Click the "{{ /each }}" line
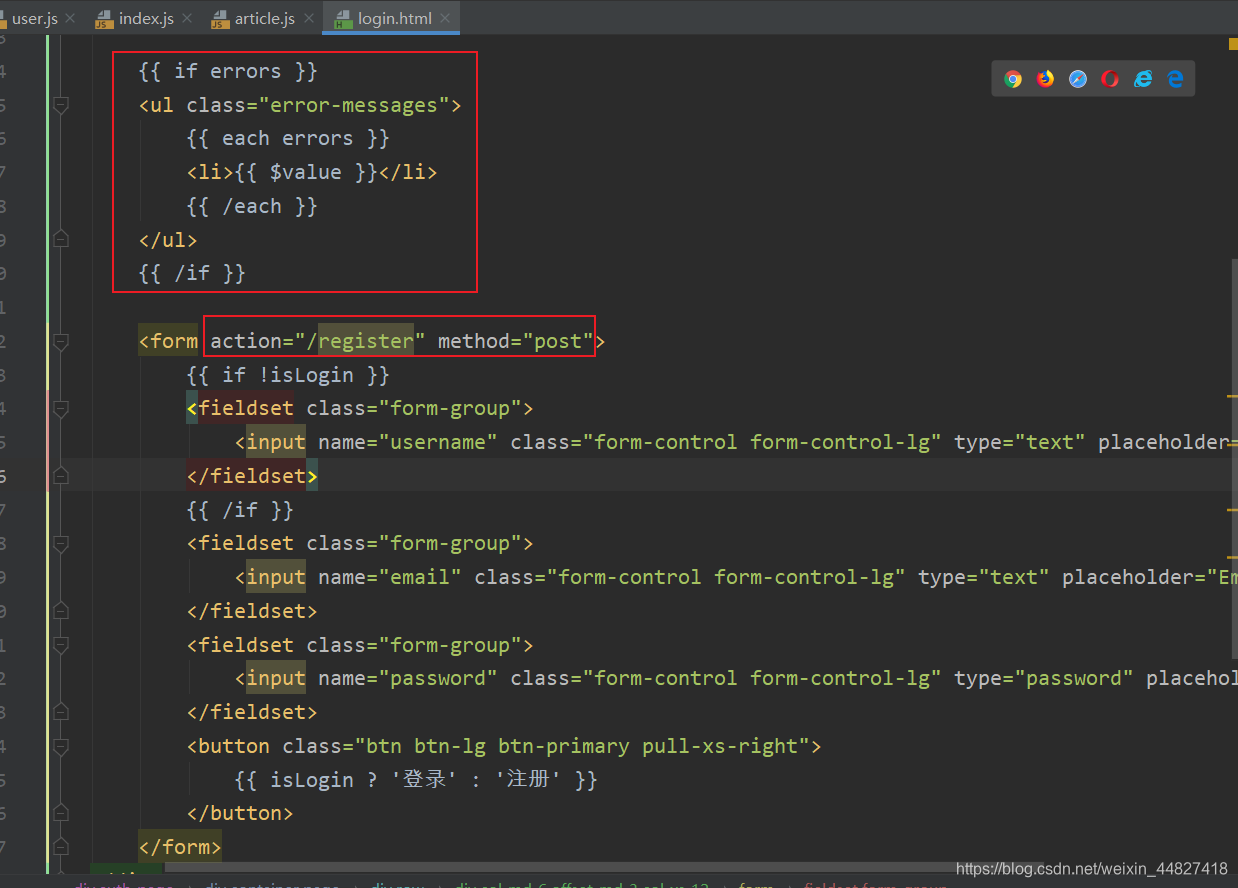 [252, 206]
